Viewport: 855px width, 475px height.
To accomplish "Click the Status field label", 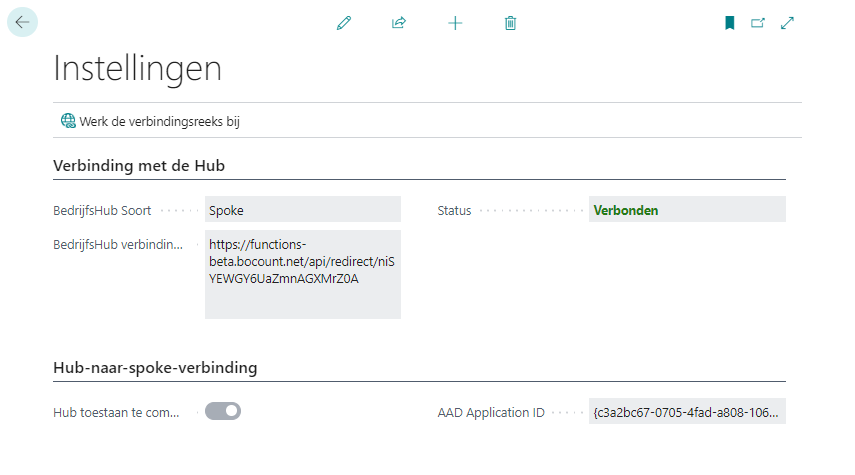I will (x=454, y=211).
